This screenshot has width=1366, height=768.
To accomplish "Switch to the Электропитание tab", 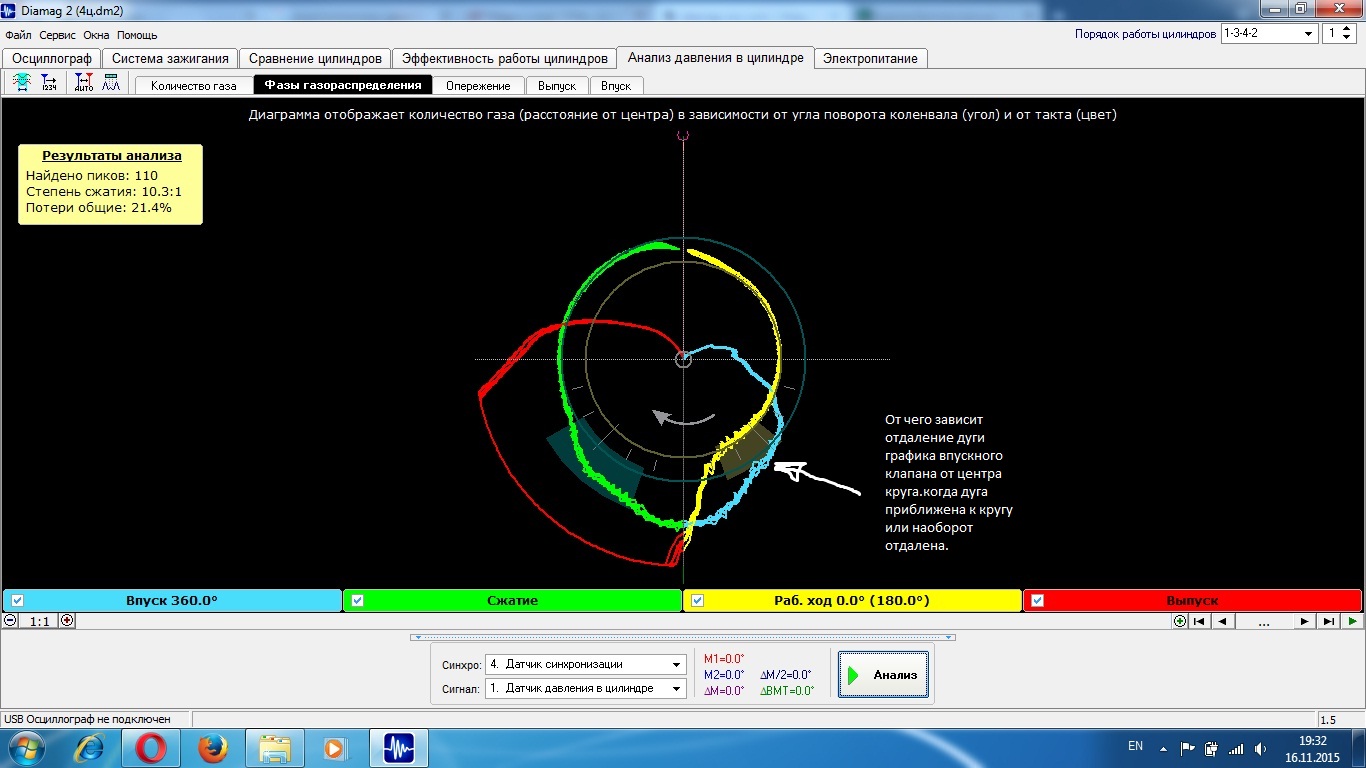I will [870, 58].
